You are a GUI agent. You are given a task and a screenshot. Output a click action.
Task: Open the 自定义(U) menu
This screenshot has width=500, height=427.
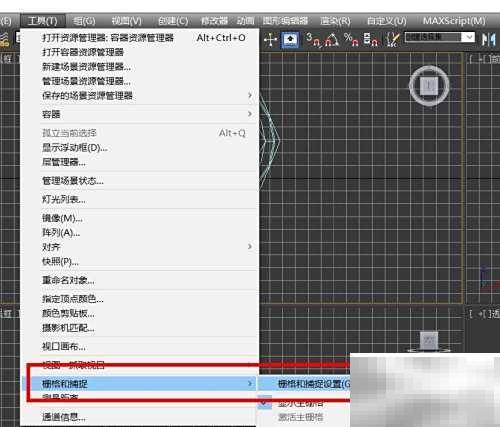387,21
